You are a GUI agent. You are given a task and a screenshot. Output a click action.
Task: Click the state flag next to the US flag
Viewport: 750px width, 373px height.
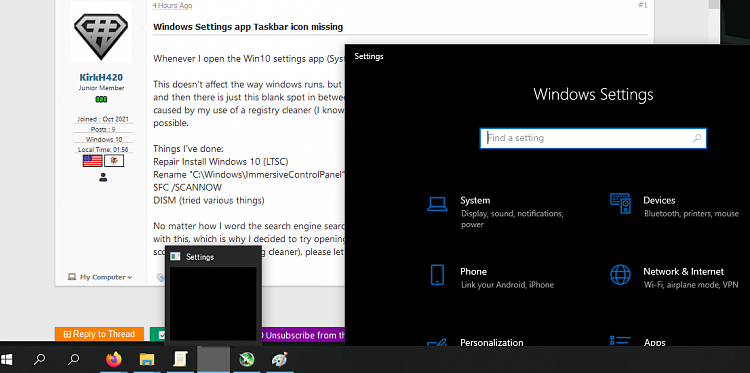(114, 161)
